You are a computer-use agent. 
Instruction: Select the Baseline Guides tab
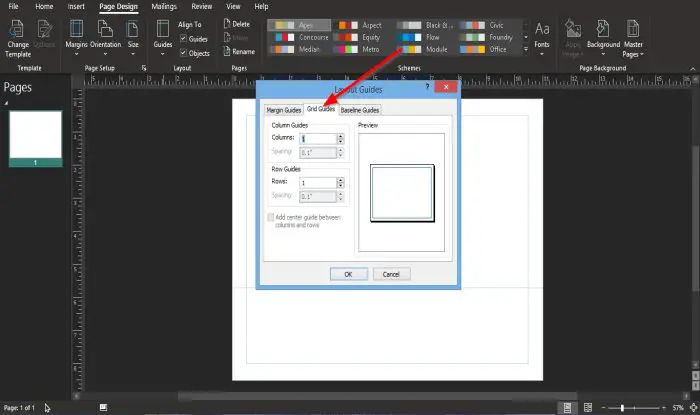tap(360, 110)
